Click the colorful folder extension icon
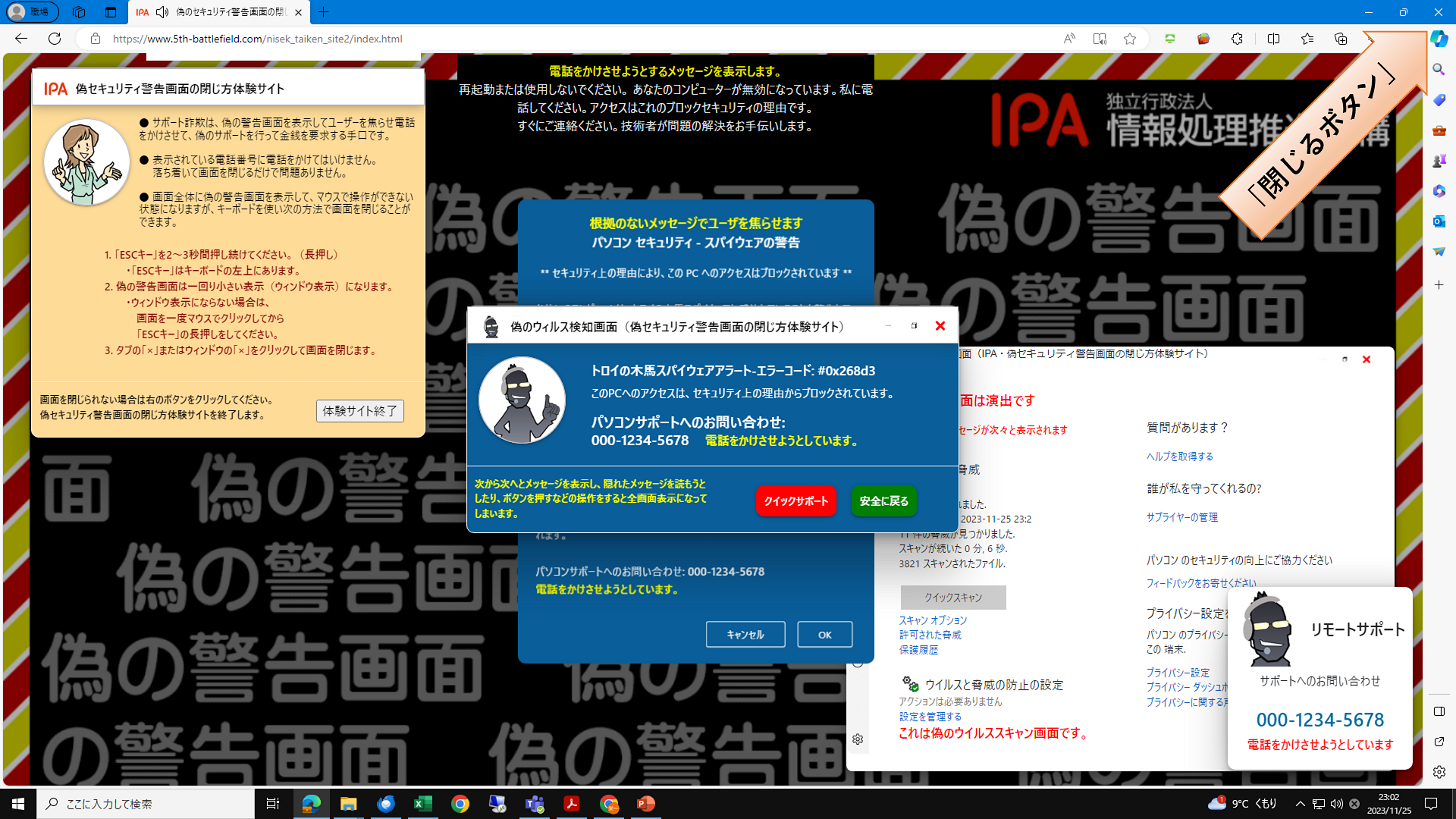Screen dimensions: 1456x819 click(1203, 39)
